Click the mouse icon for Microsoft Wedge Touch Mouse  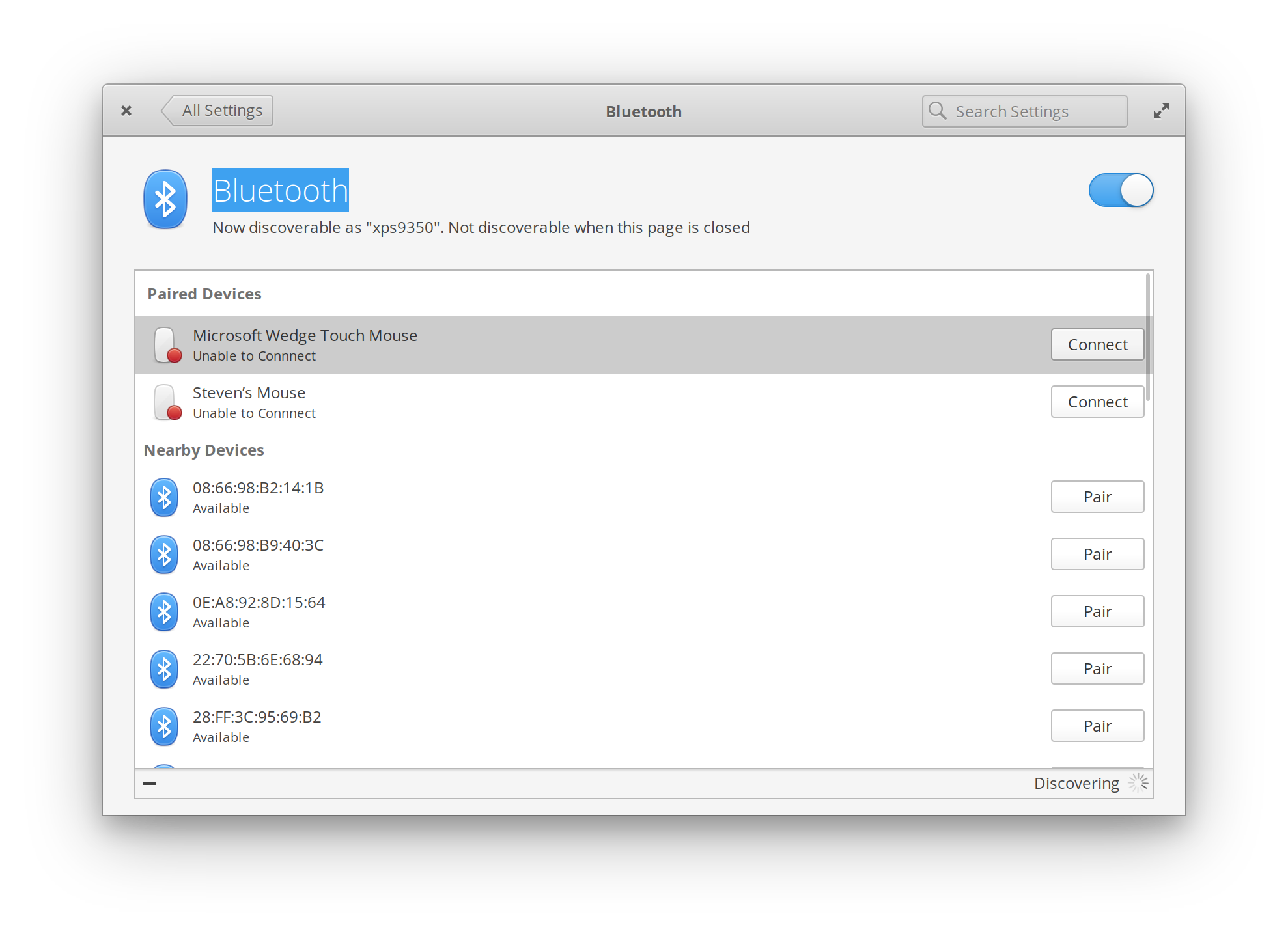click(x=166, y=345)
